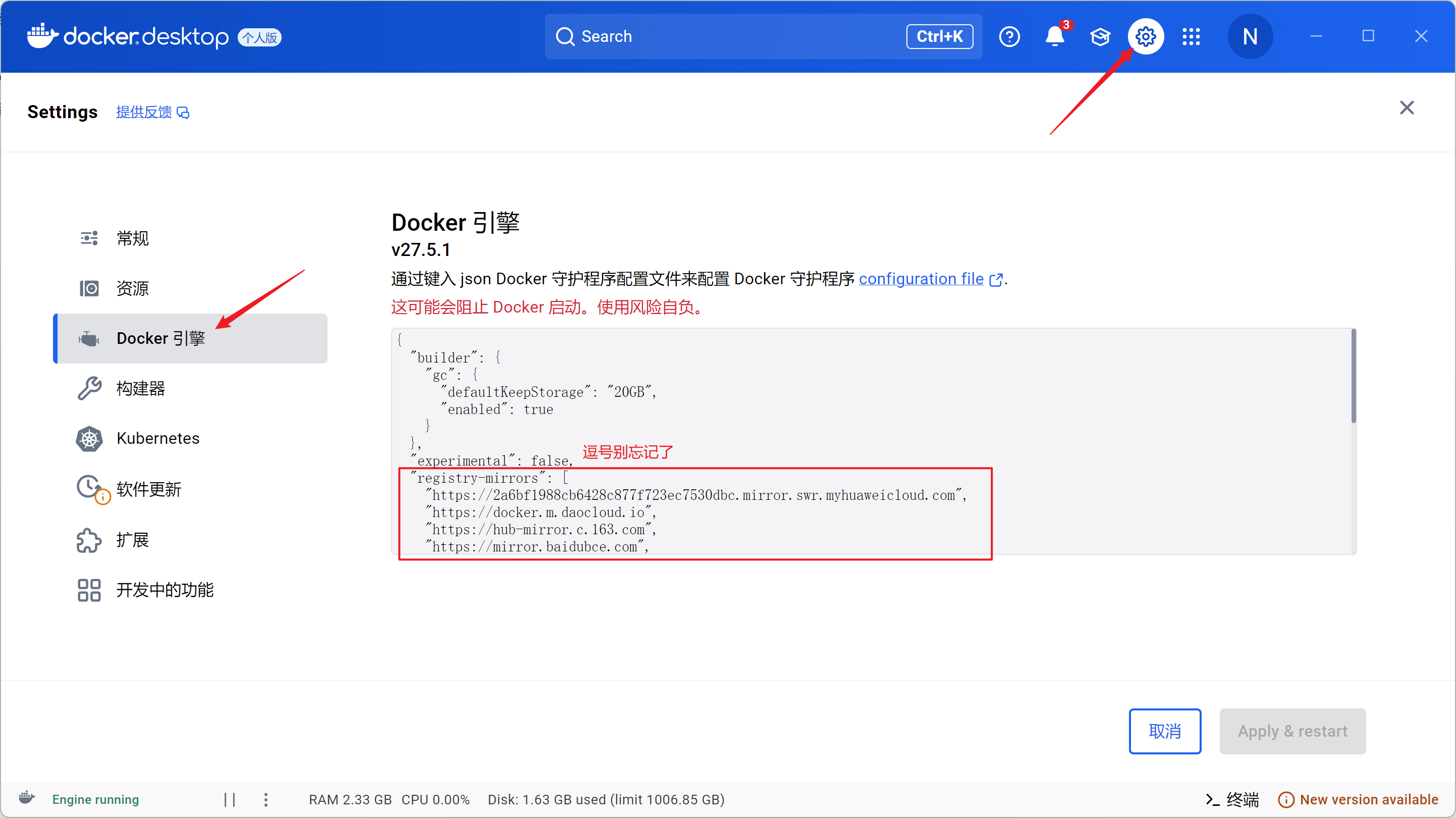Switch to the Kubernetes settings section

(x=157, y=438)
